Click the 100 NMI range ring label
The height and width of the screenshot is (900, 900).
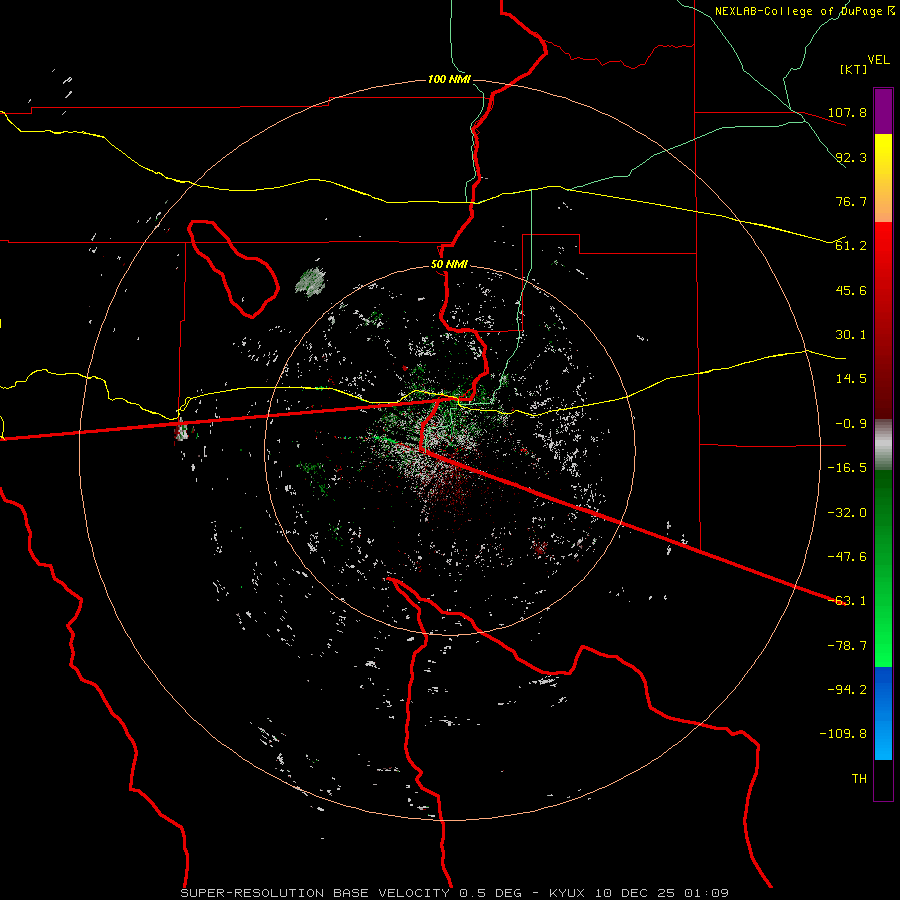pos(449,79)
